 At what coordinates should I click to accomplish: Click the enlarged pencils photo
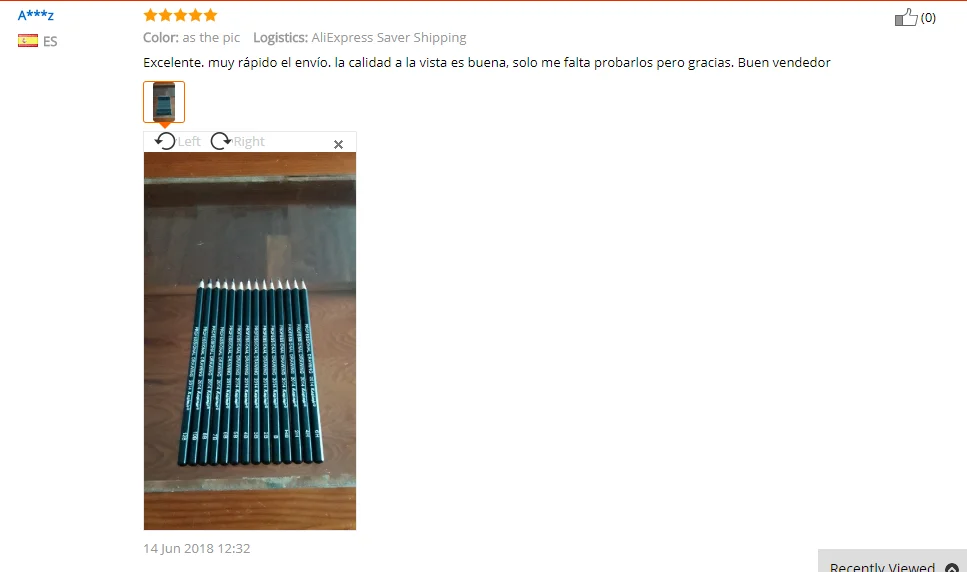(250, 341)
